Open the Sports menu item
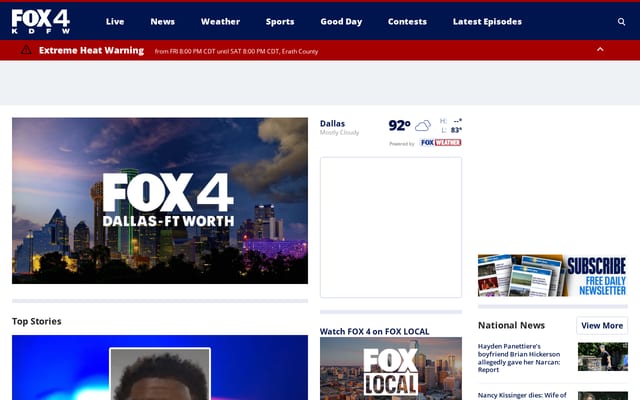The image size is (640, 400). (x=280, y=22)
